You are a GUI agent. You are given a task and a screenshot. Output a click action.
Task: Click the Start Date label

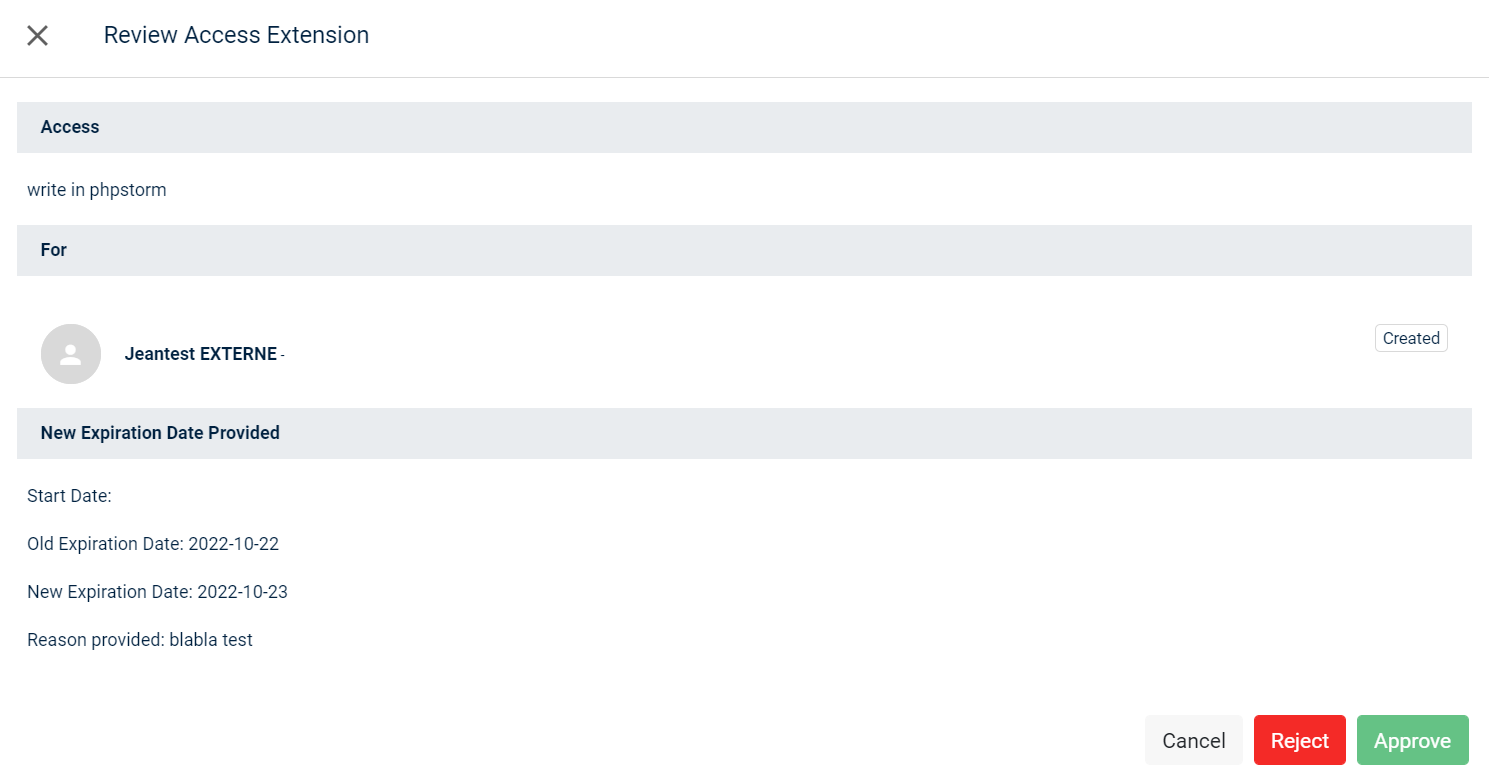click(69, 496)
